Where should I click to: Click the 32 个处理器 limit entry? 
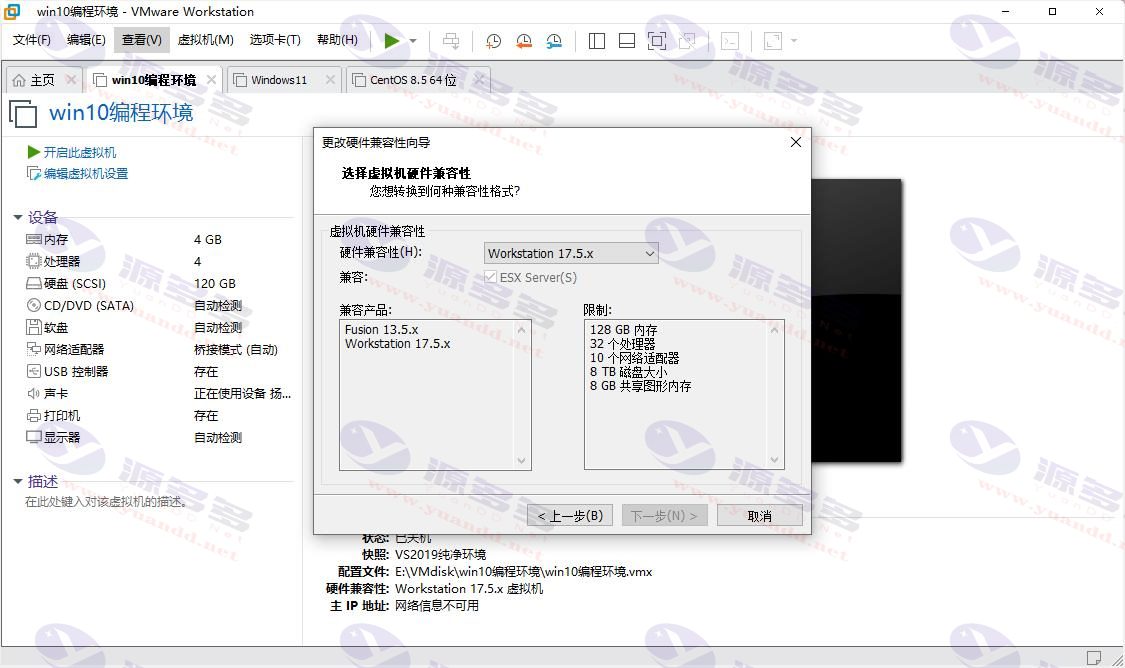click(x=623, y=344)
